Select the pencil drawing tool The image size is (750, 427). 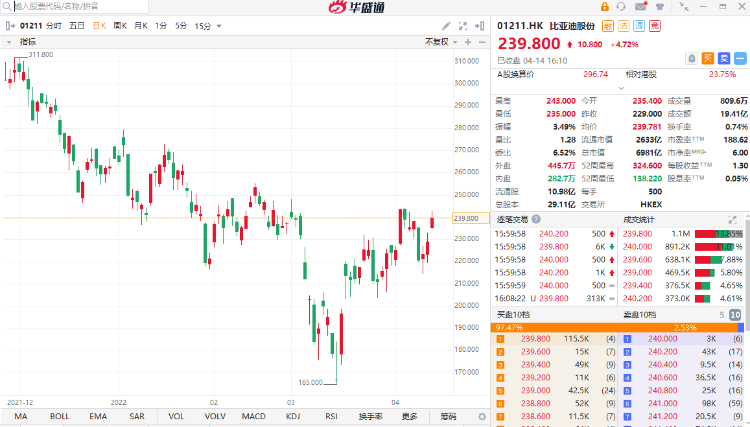coord(446,26)
